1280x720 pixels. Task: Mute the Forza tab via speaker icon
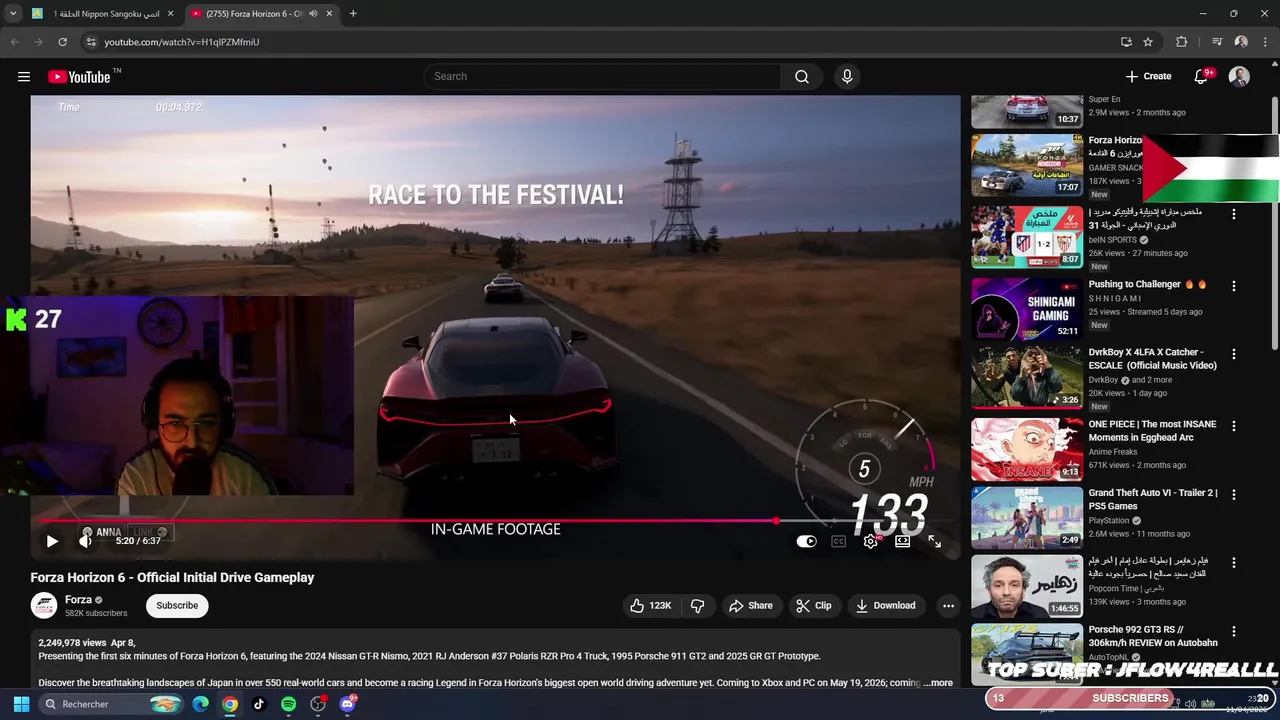(313, 14)
